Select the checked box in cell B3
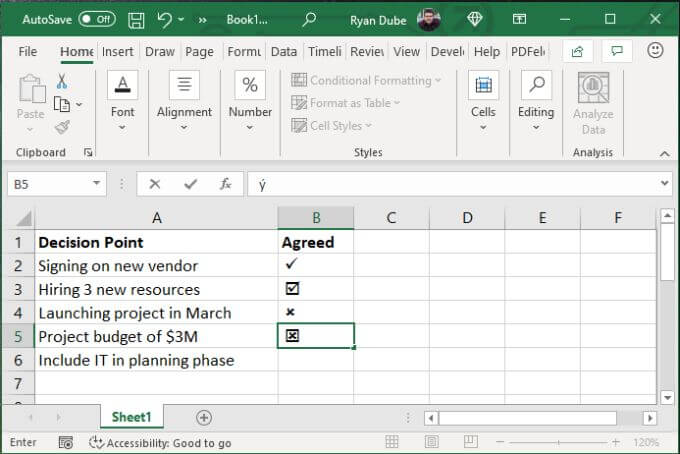This screenshot has height=454, width=680. (x=292, y=289)
